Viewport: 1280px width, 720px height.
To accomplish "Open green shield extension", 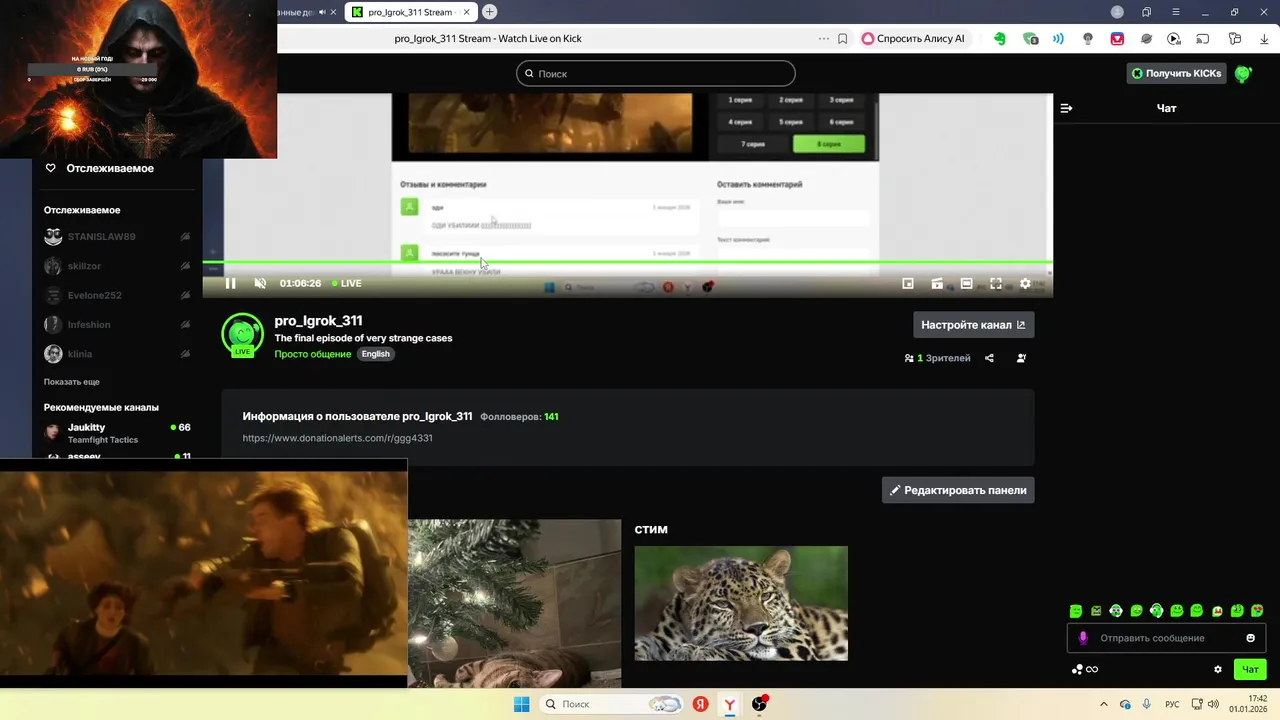I will 1030,39.
